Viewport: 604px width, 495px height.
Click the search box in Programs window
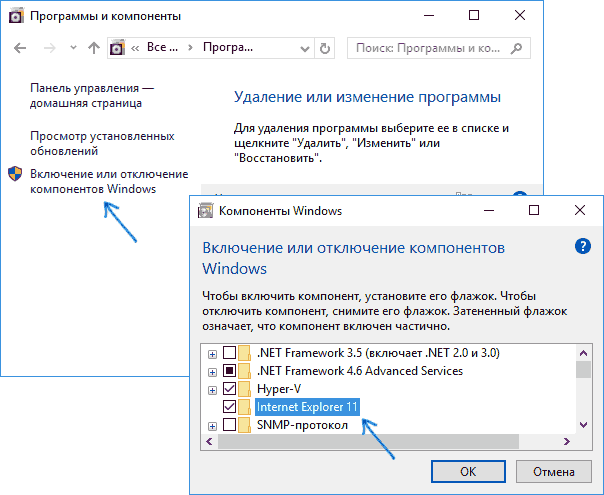pos(438,48)
